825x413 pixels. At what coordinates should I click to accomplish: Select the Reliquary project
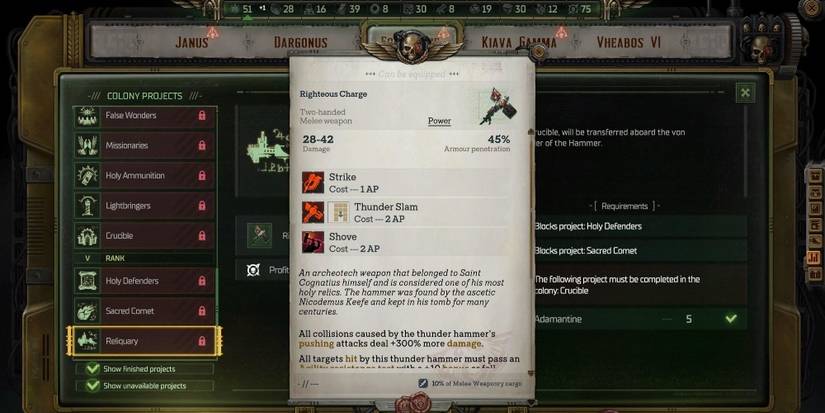click(144, 341)
